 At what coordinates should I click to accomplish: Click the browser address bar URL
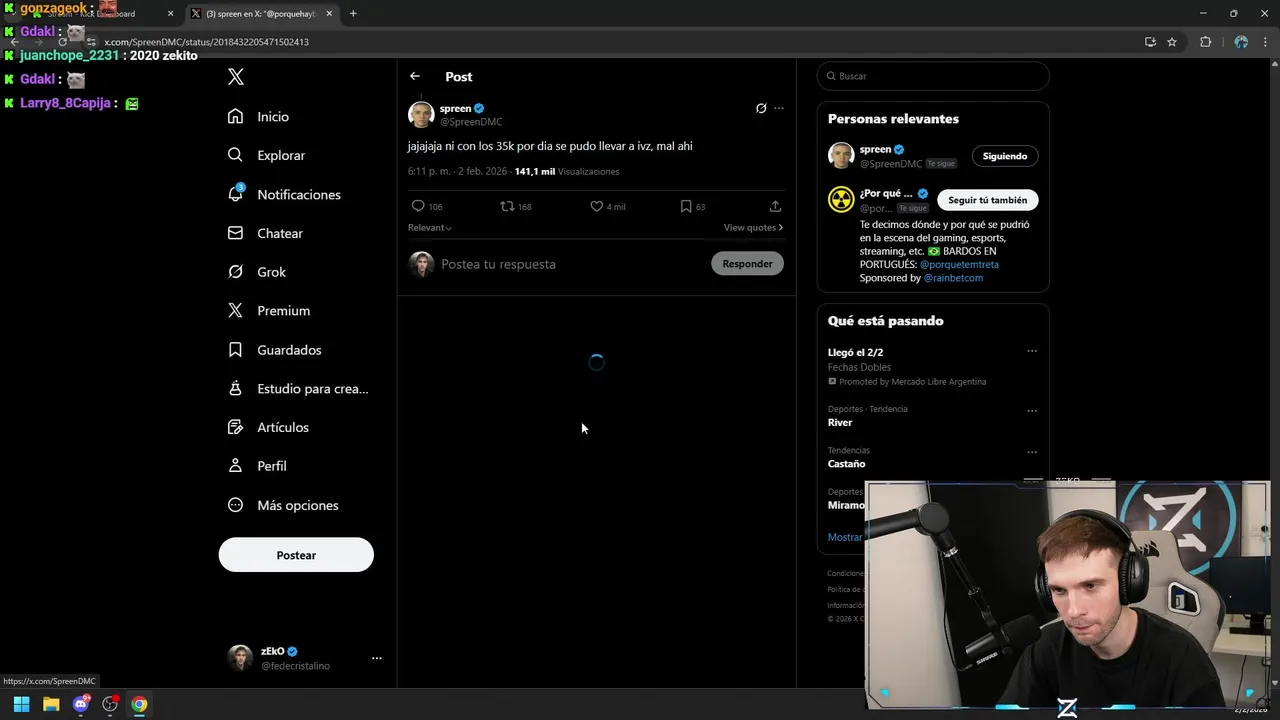pyautogui.click(x=206, y=42)
